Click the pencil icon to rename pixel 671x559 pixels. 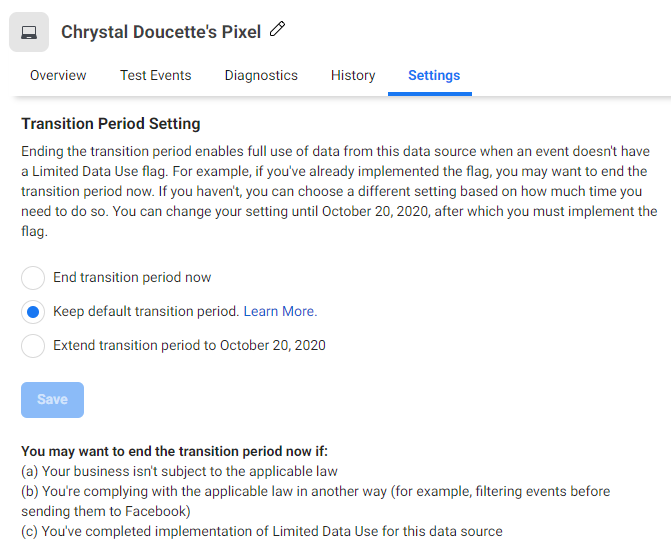point(277,31)
